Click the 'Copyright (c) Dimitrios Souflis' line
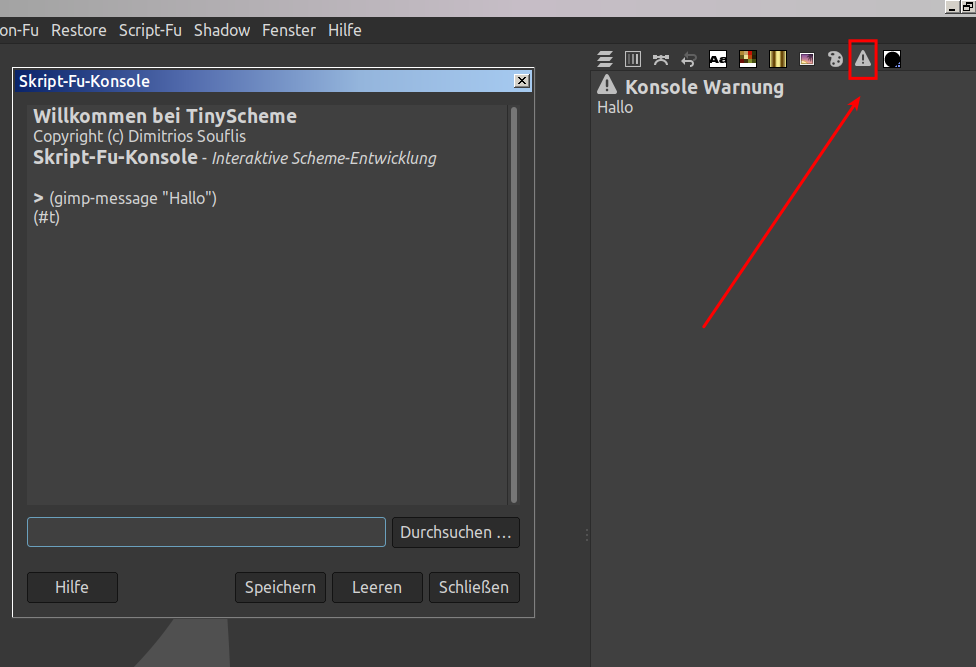 coord(139,136)
